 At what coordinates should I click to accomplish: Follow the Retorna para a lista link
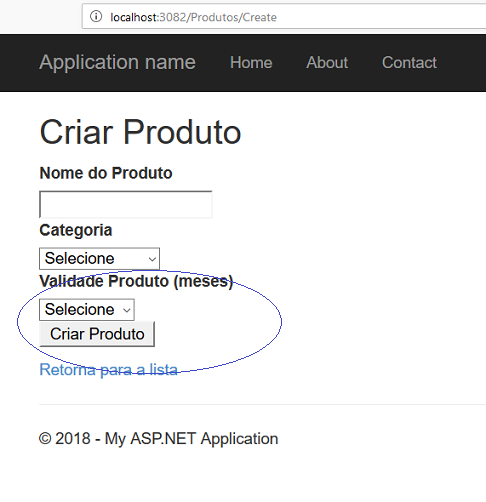[108, 370]
